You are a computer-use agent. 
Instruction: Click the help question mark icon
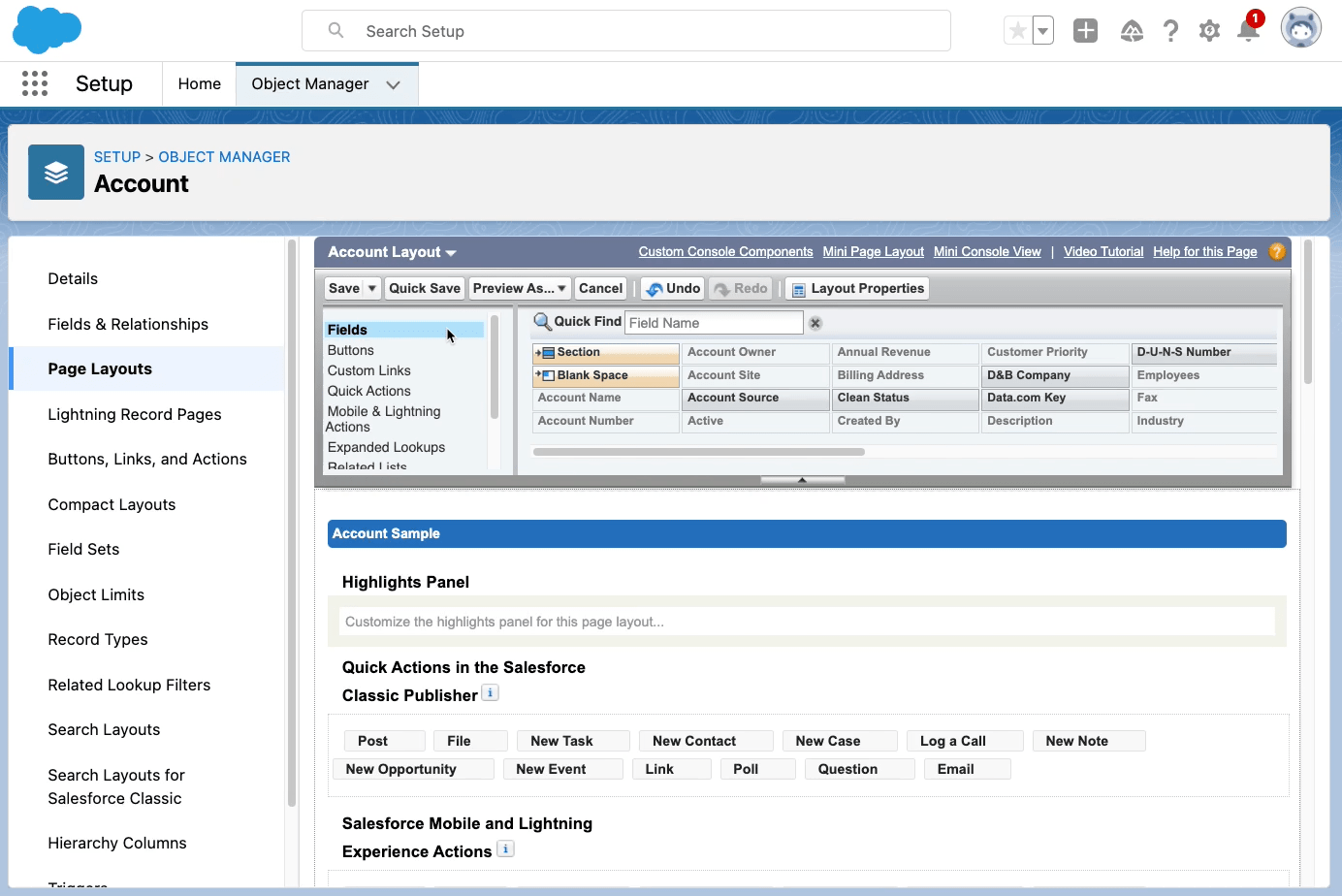(x=1171, y=31)
